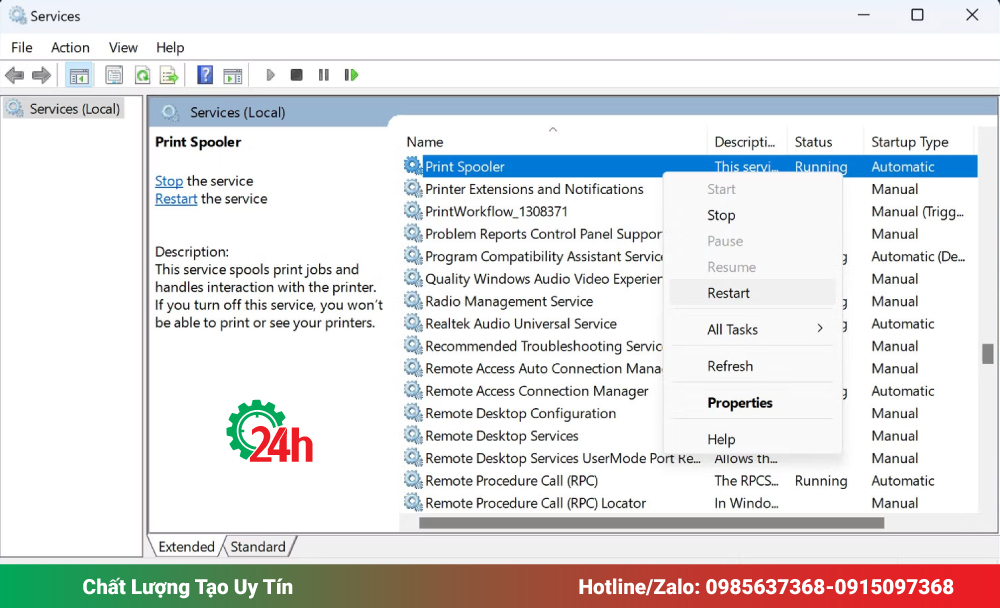The image size is (1000, 608).
Task: Select Problem Reports Control Panel Support service
Action: tap(543, 234)
